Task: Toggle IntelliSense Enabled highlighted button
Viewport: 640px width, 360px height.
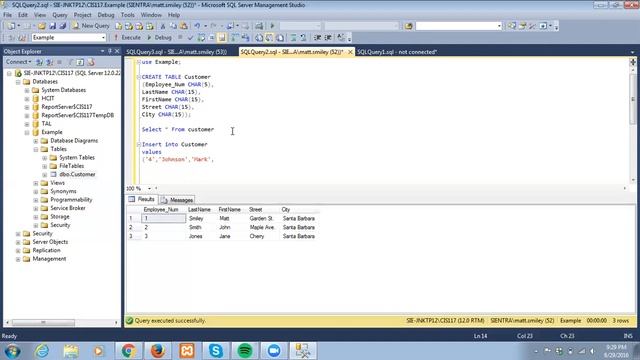Action: pyautogui.click(x=222, y=38)
